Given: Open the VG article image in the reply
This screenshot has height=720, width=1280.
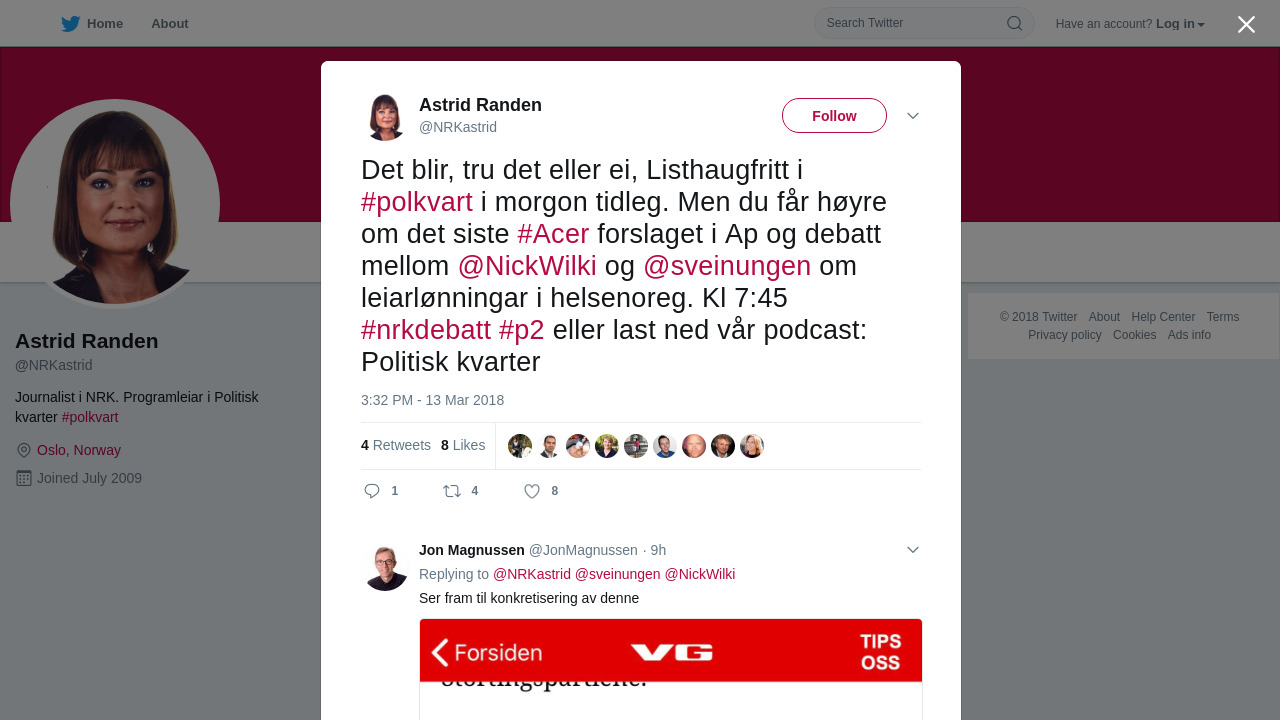Looking at the screenshot, I should [x=671, y=669].
